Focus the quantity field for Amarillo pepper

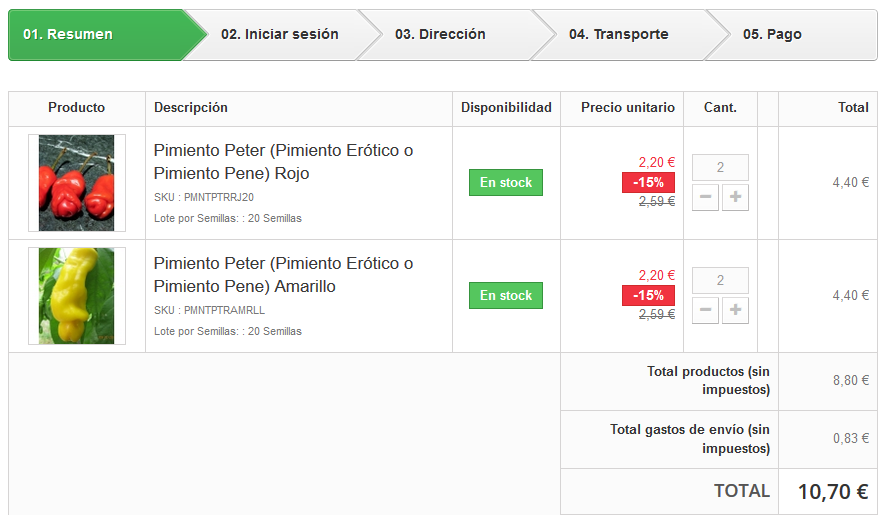(720, 281)
